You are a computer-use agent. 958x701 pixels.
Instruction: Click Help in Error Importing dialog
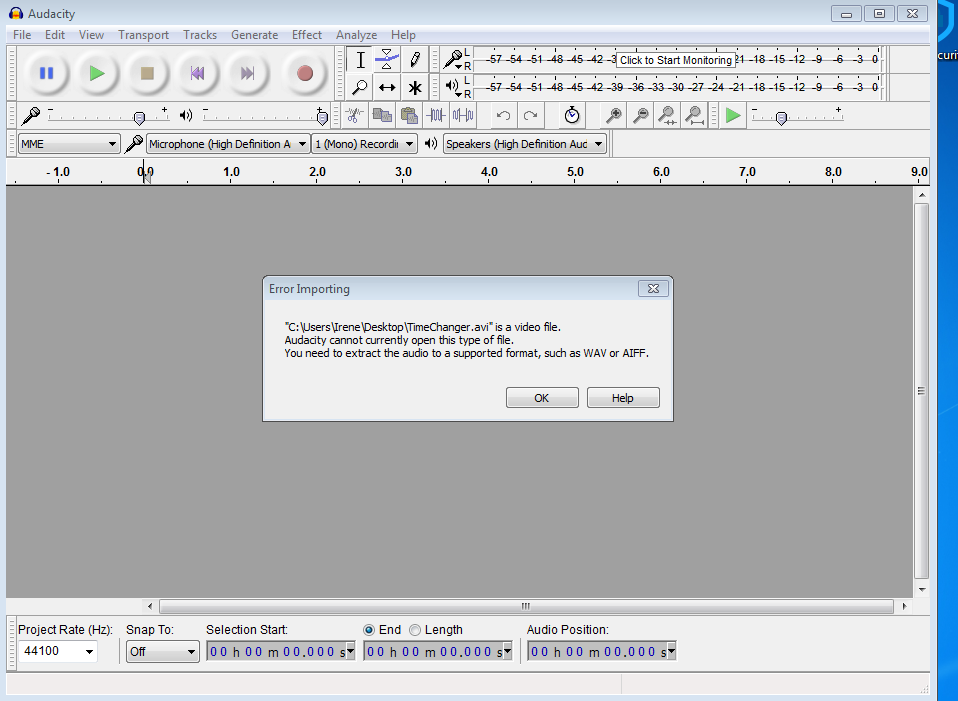(x=623, y=398)
